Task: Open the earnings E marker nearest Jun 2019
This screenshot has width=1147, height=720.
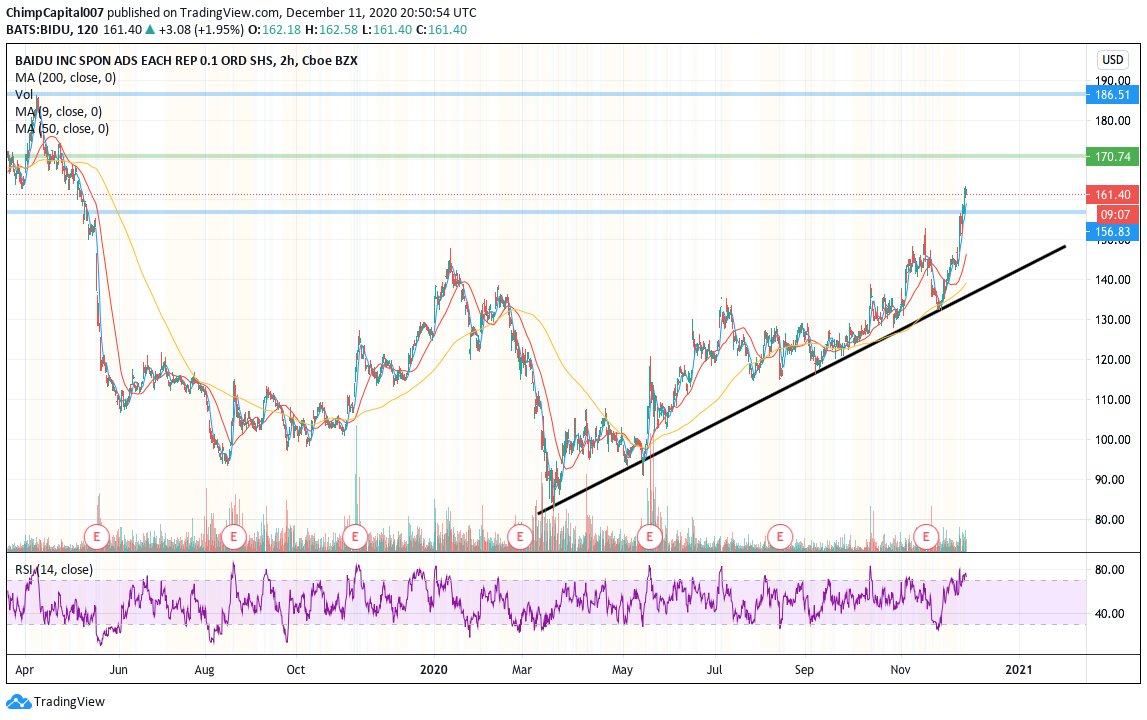Action: pyautogui.click(x=97, y=537)
